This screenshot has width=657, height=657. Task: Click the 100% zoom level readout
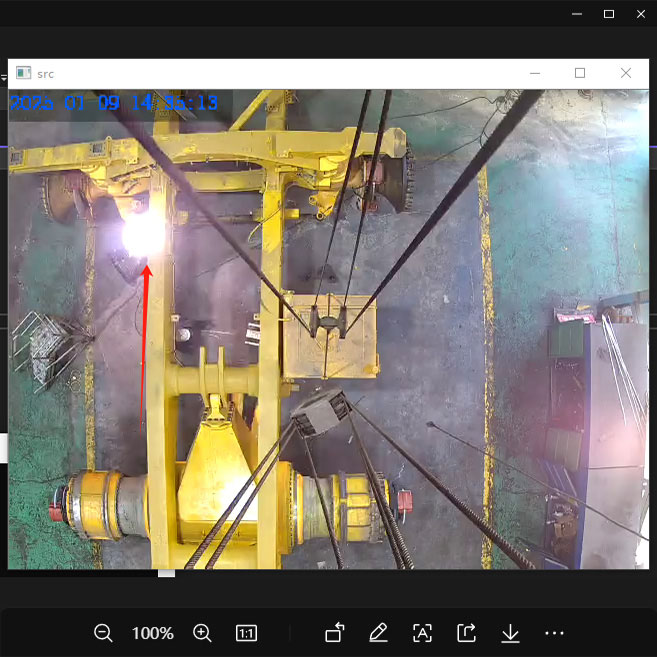click(x=153, y=633)
